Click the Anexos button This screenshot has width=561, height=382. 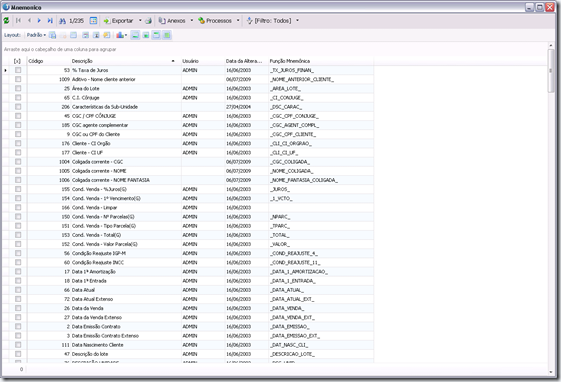pos(172,21)
